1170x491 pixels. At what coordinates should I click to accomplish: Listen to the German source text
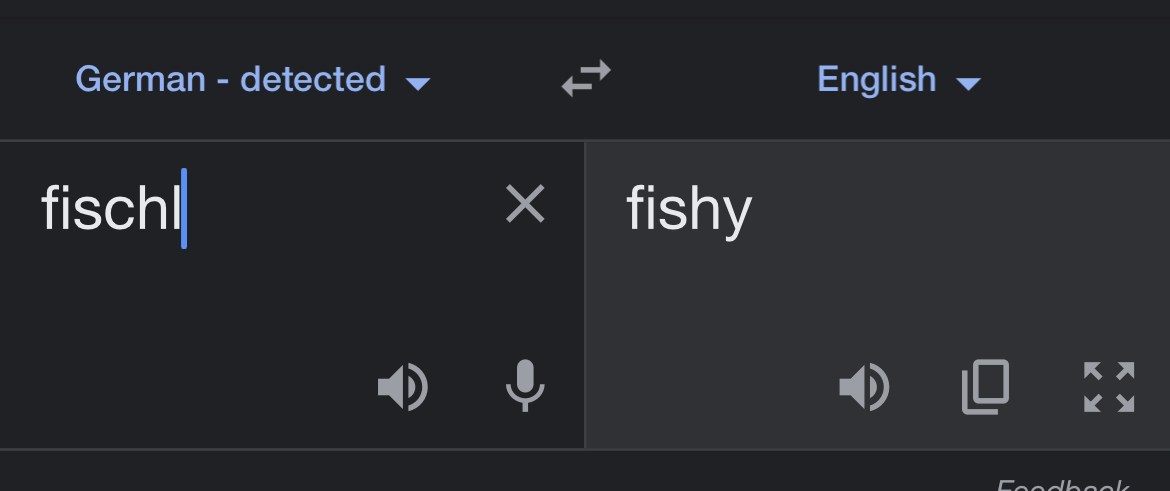pyautogui.click(x=403, y=387)
